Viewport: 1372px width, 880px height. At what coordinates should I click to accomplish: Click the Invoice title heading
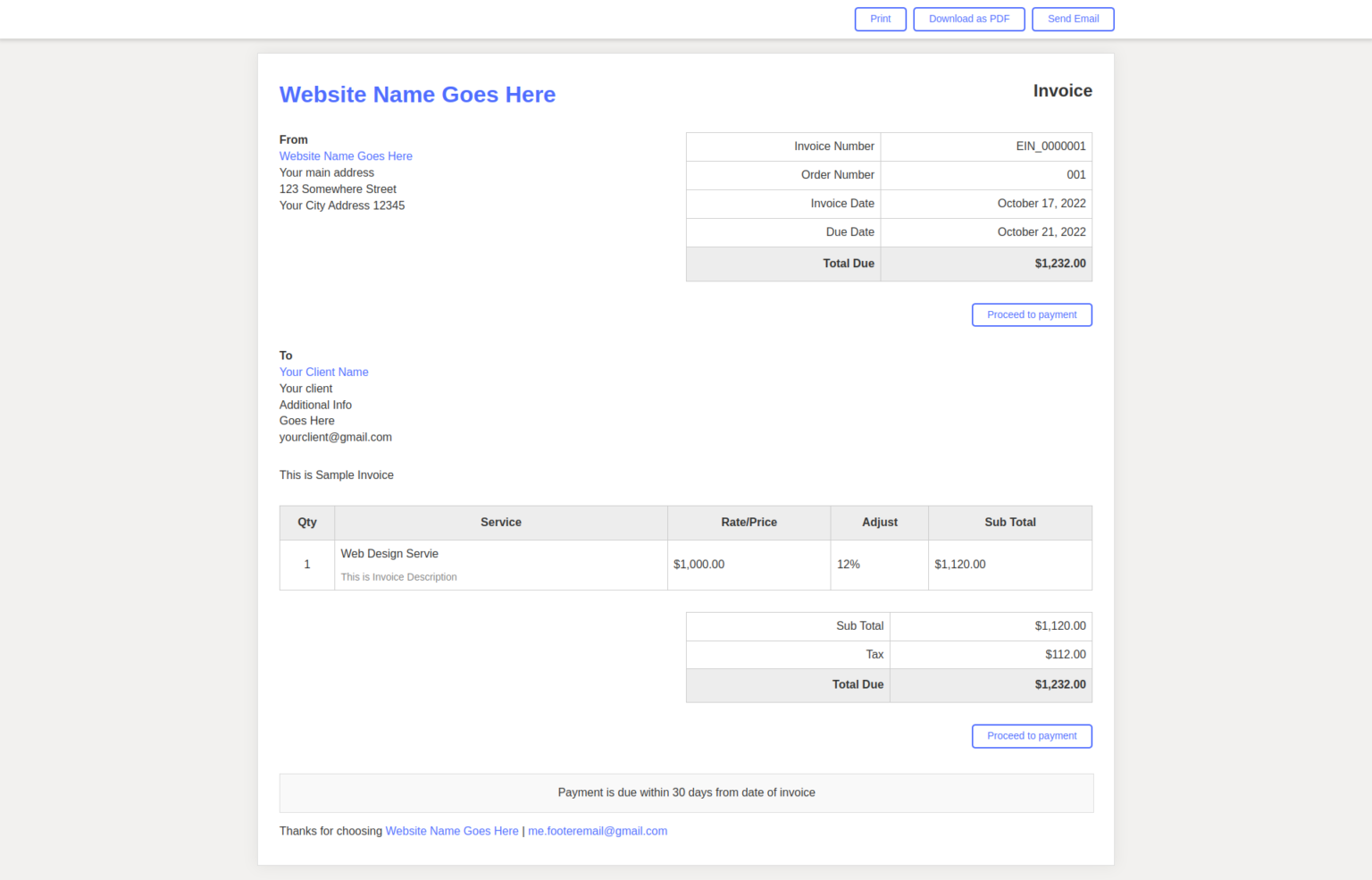(x=1063, y=90)
